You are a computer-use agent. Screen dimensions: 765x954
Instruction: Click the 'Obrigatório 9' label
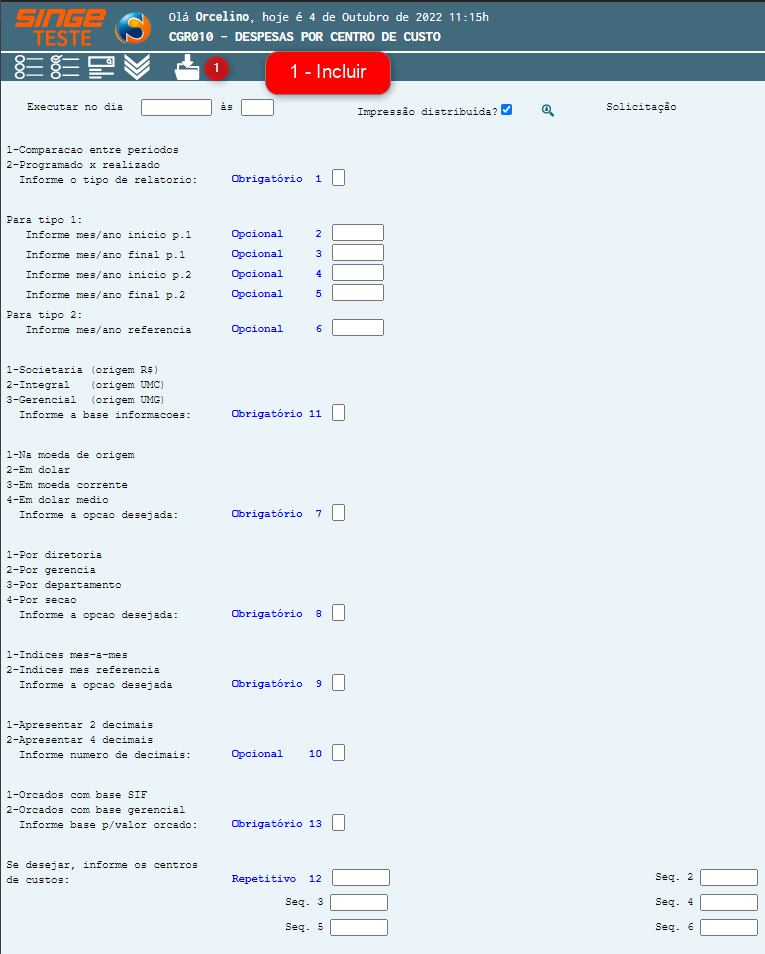[276, 684]
